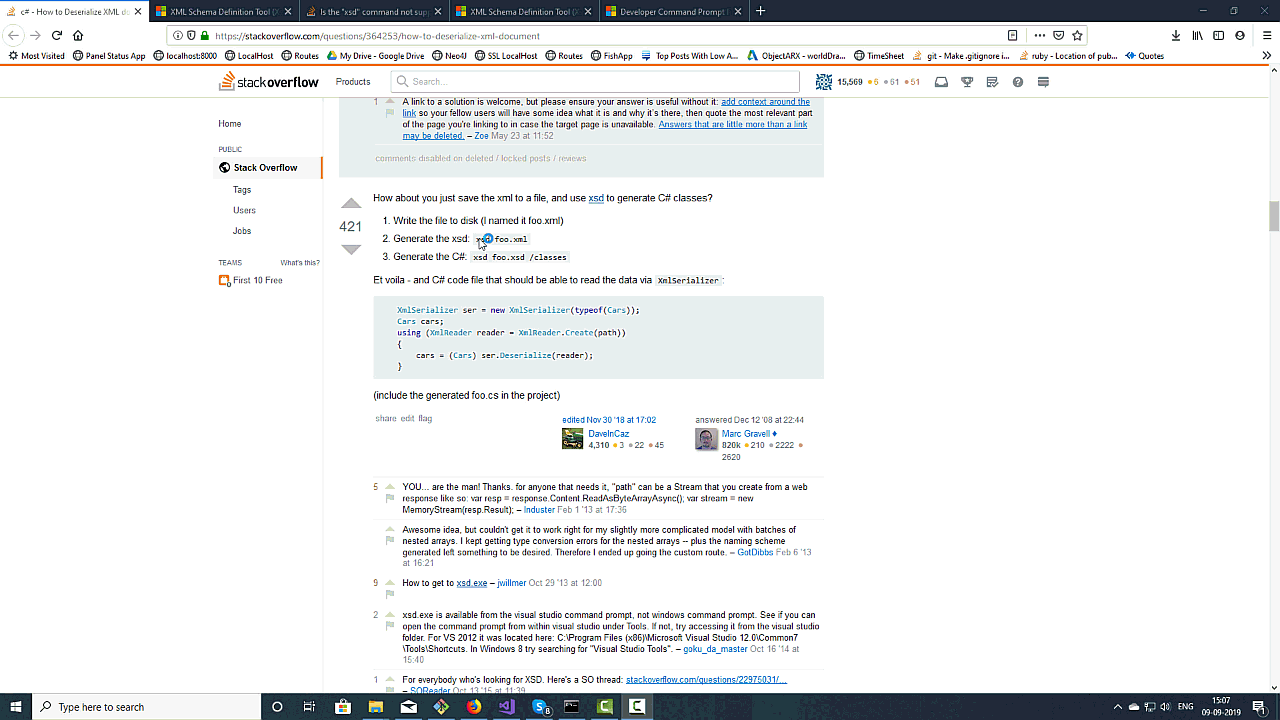
Task: Toggle reader view in the address bar
Action: [1012, 35]
